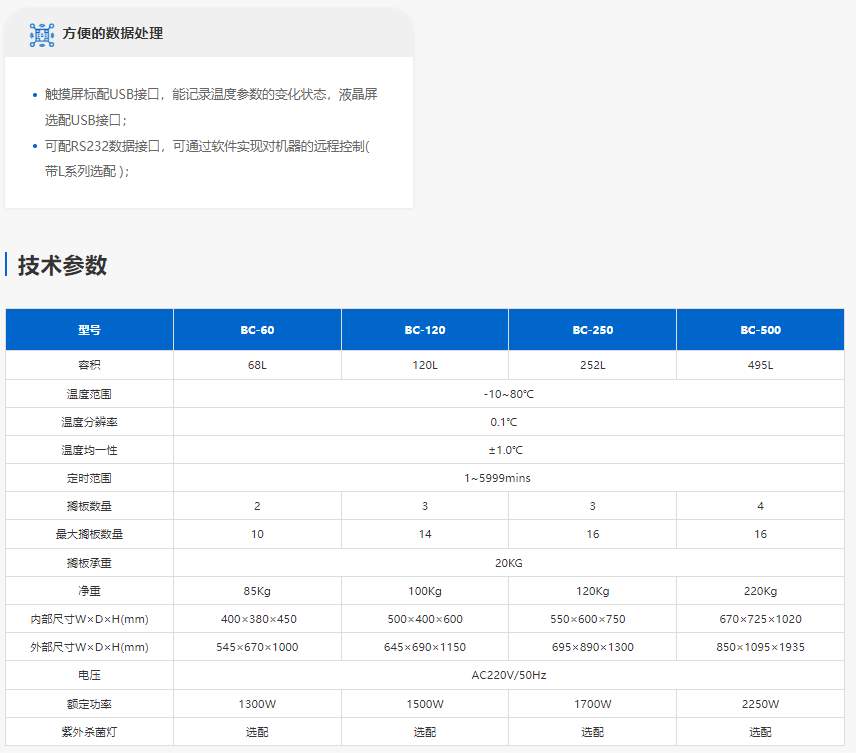Screen dimensions: 856x753
Task: Click the 紫外杀菌灯 row label
Action: (x=90, y=732)
